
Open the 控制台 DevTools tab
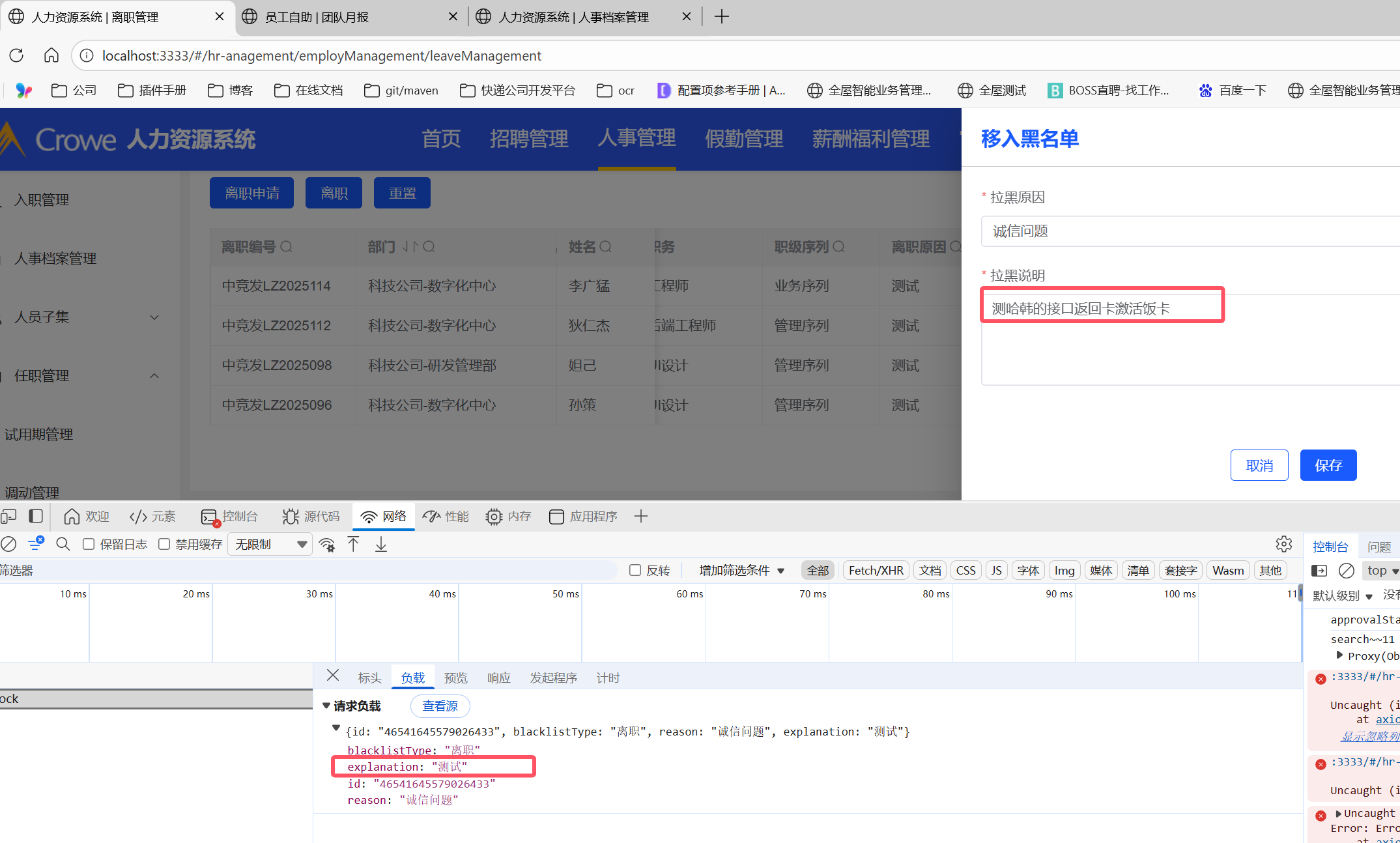tap(231, 517)
